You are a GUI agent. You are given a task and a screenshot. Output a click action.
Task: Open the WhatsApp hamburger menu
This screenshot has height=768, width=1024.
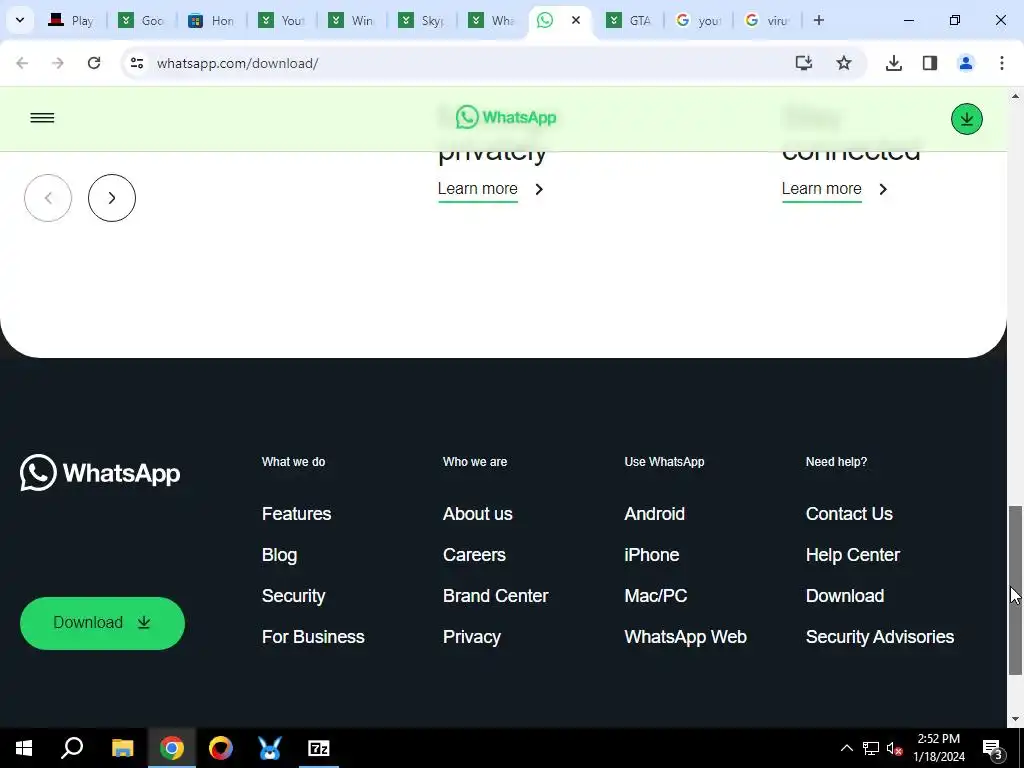(42, 118)
